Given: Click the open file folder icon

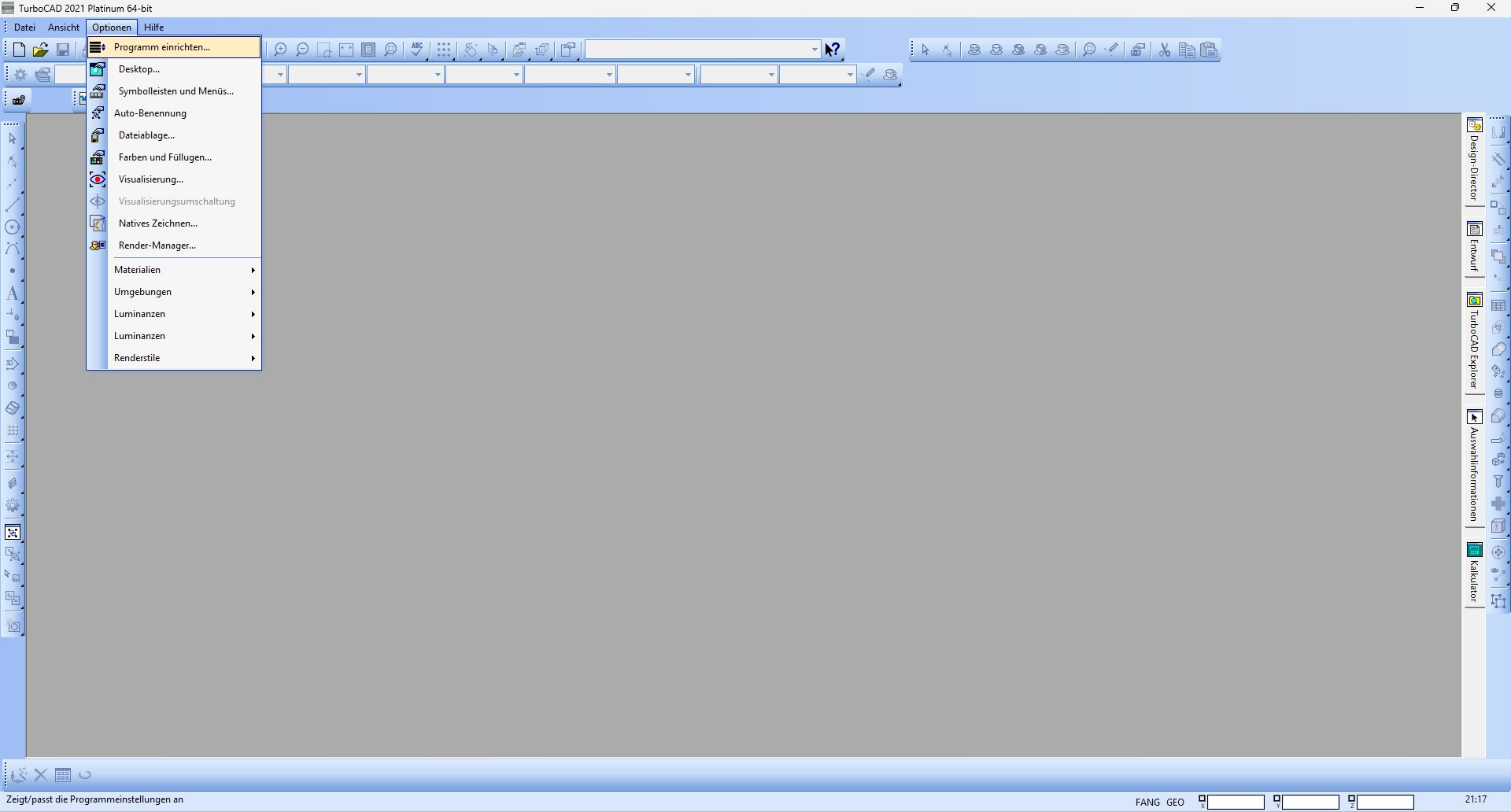Looking at the screenshot, I should click(x=41, y=50).
